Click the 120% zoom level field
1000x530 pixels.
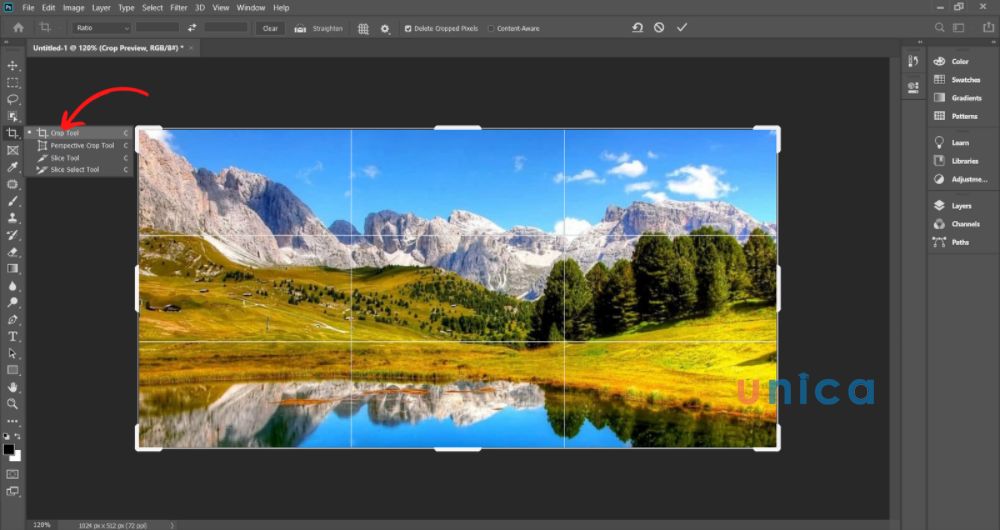[x=42, y=525]
